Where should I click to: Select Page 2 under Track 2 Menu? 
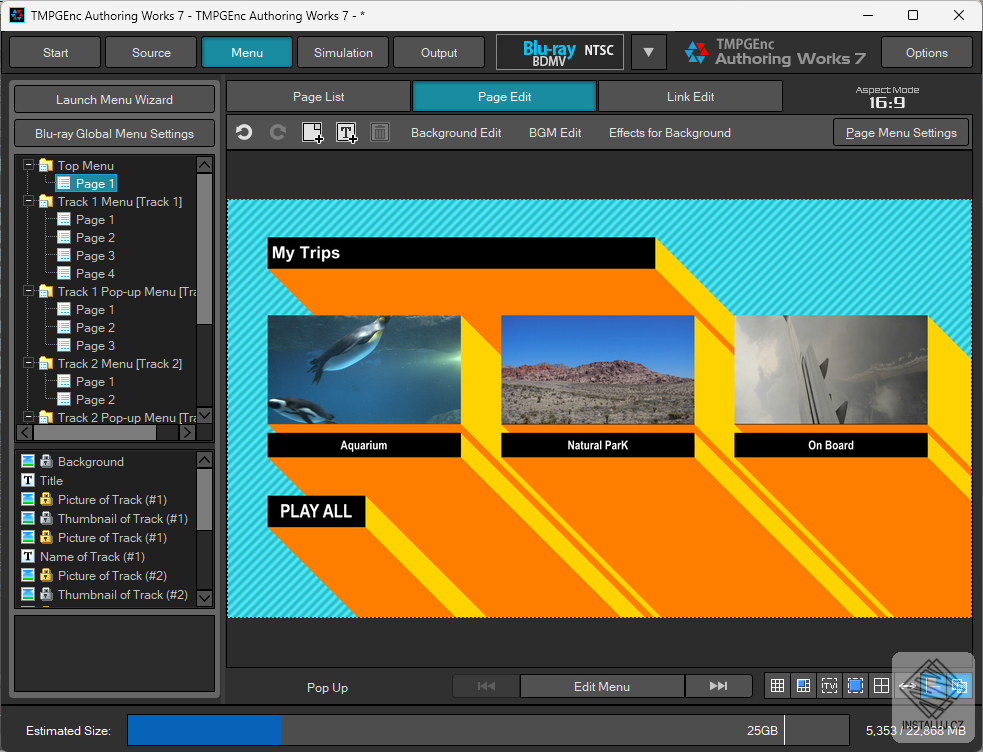click(x=95, y=399)
